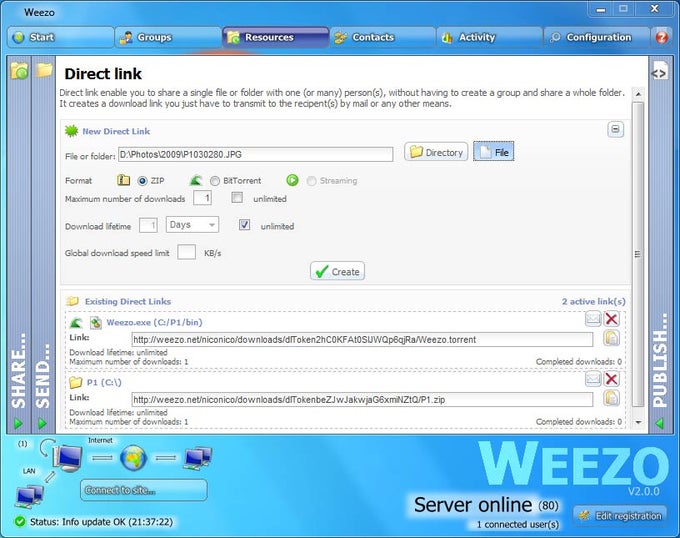Click the torrent icon beside Weezo.exe

76,323
